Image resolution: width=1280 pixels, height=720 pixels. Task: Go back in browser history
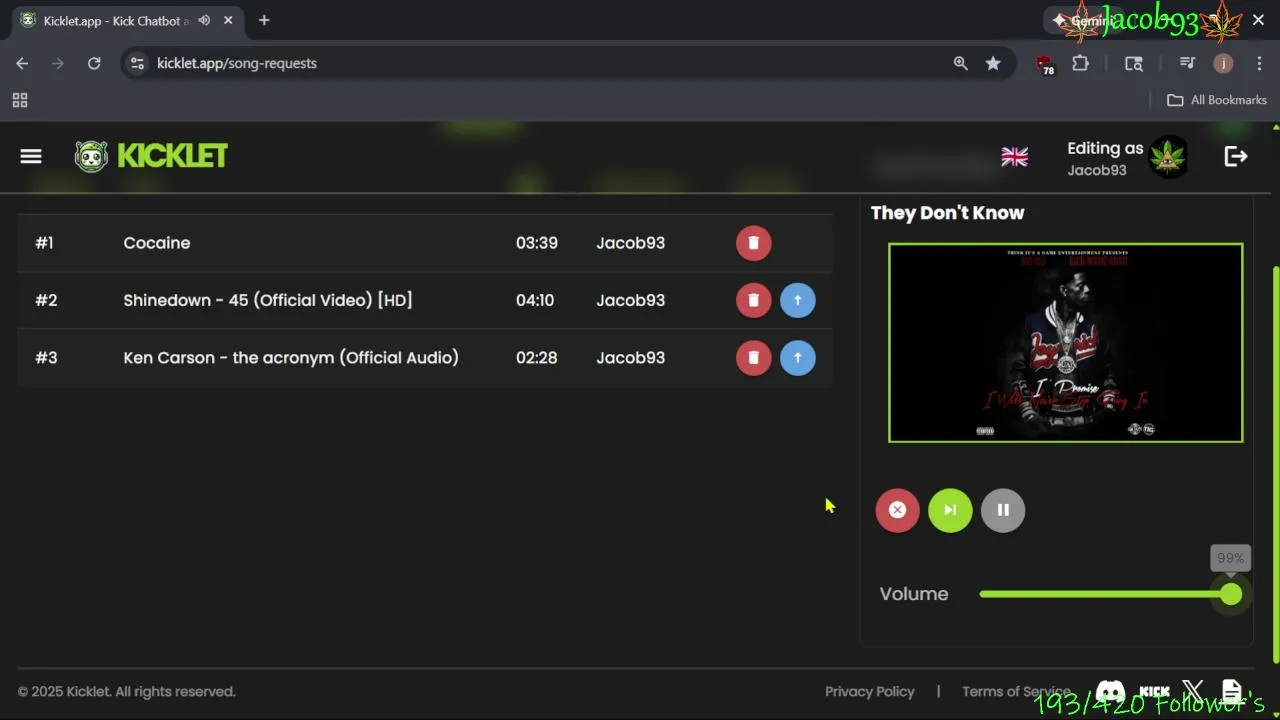tap(22, 63)
